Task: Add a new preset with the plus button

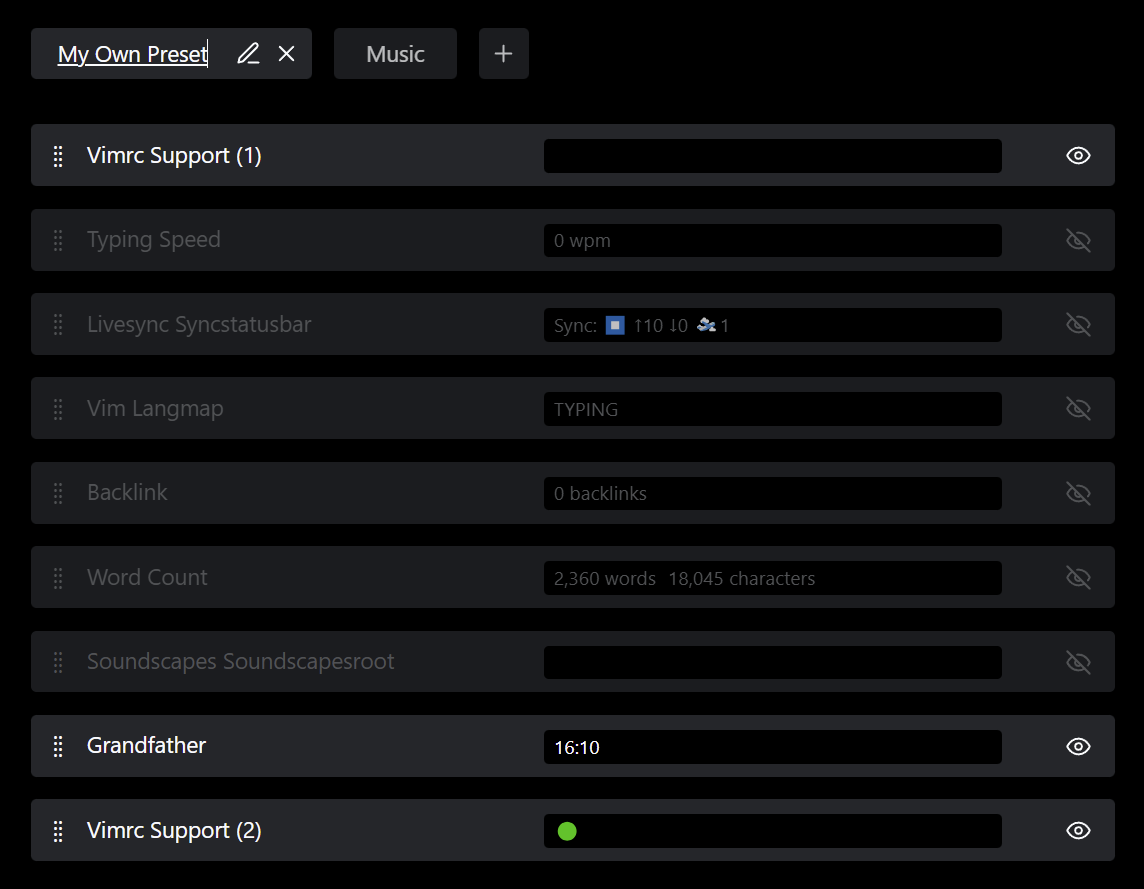Action: (503, 53)
